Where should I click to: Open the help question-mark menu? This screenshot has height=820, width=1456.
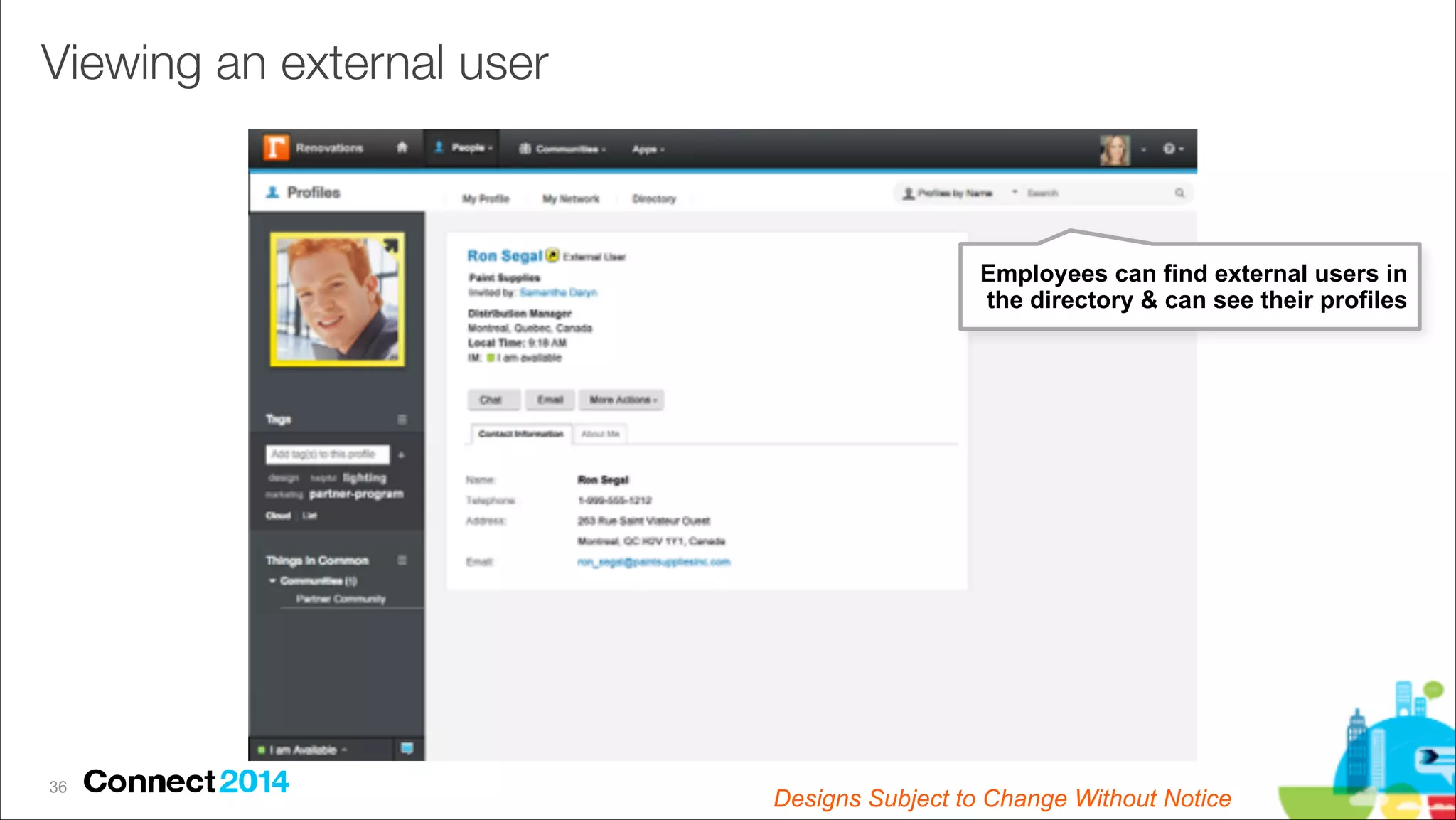click(x=1173, y=149)
